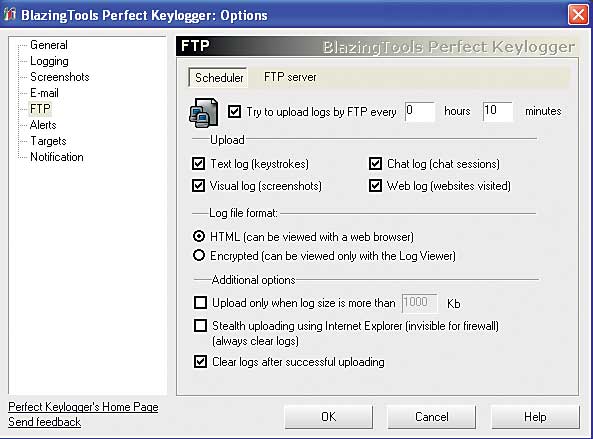Select HTML log file format

(x=199, y=236)
